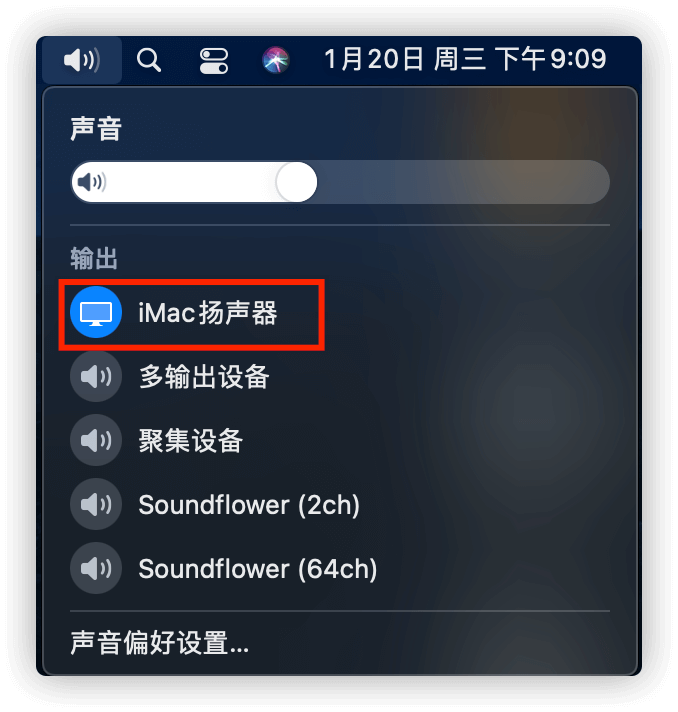Open Control Center toggle icon
The width and height of the screenshot is (678, 712).
213,61
